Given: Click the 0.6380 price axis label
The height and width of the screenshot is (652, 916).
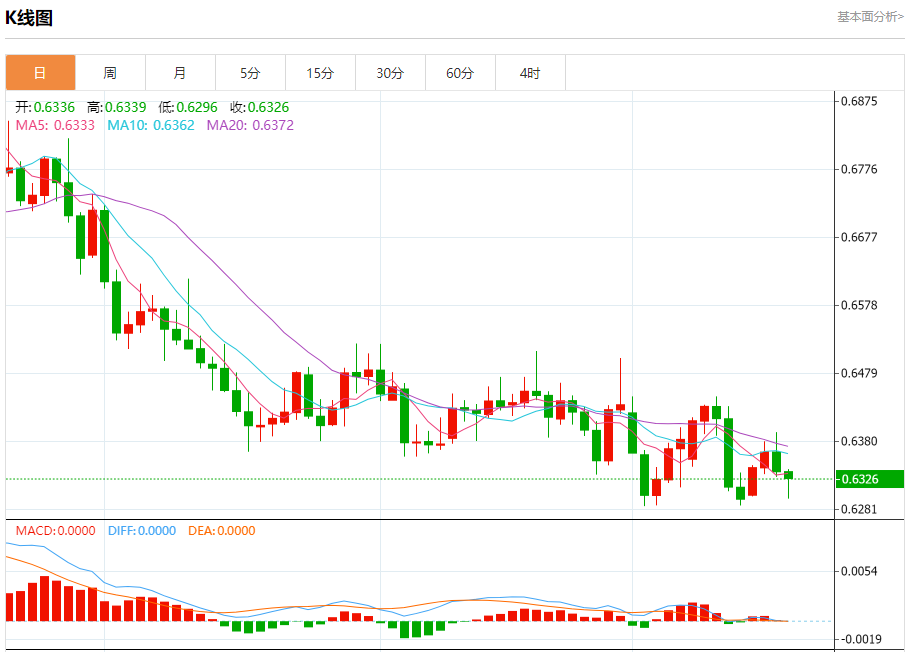Looking at the screenshot, I should pos(859,441).
